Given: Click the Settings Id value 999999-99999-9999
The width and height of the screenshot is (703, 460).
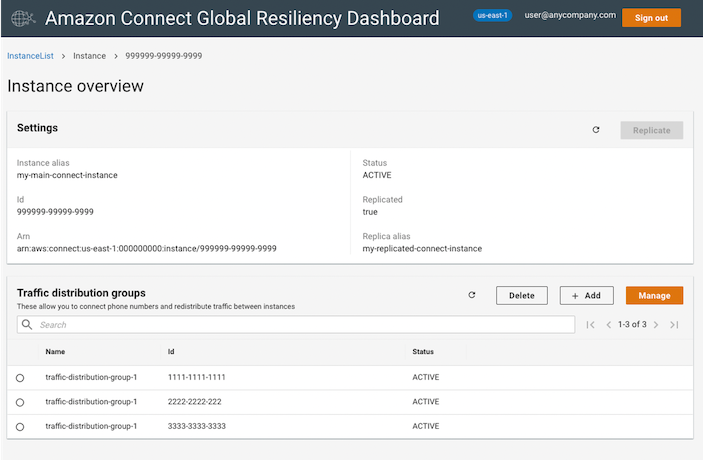Looking at the screenshot, I should pos(55,212).
